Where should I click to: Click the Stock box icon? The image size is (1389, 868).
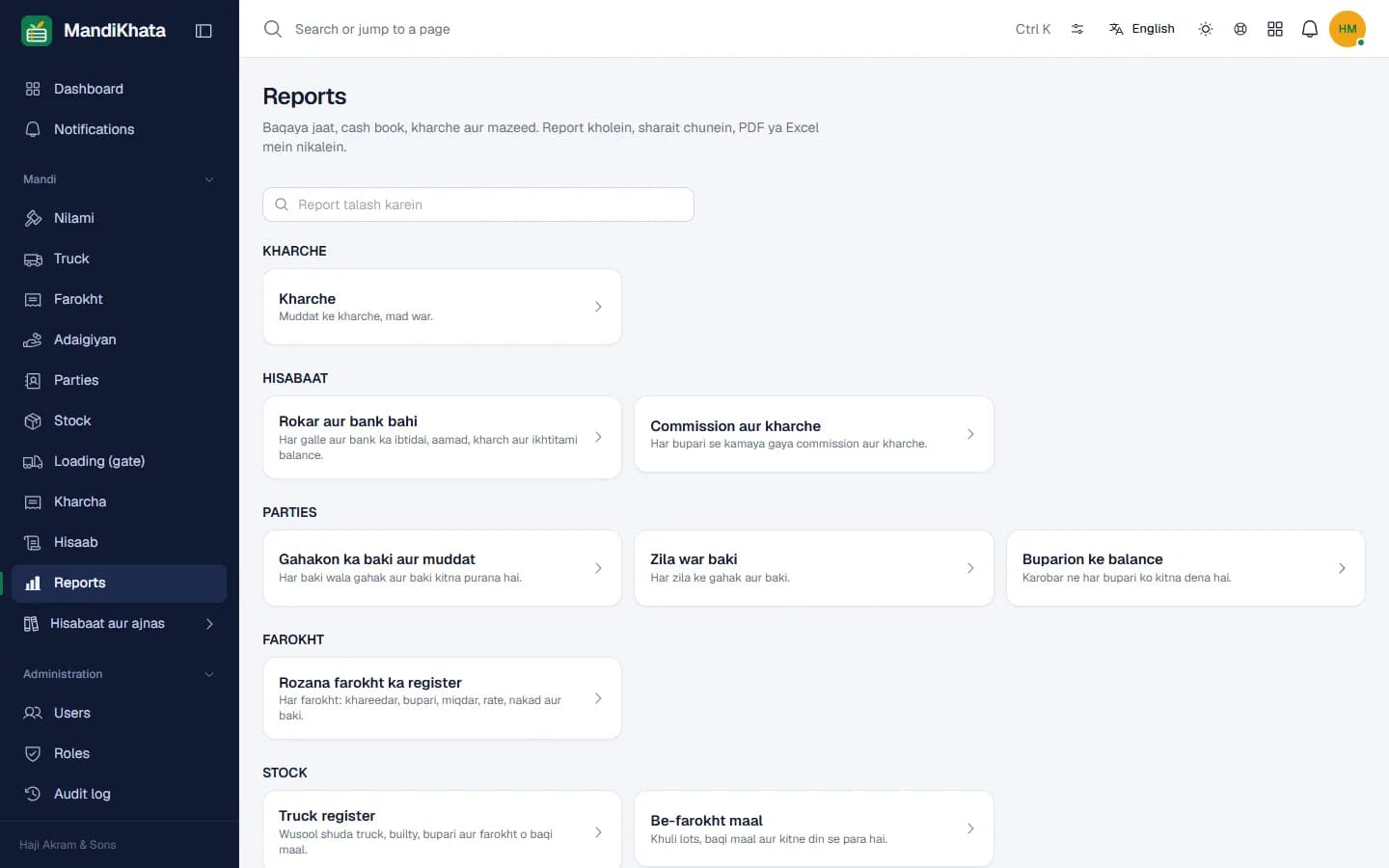click(x=33, y=420)
